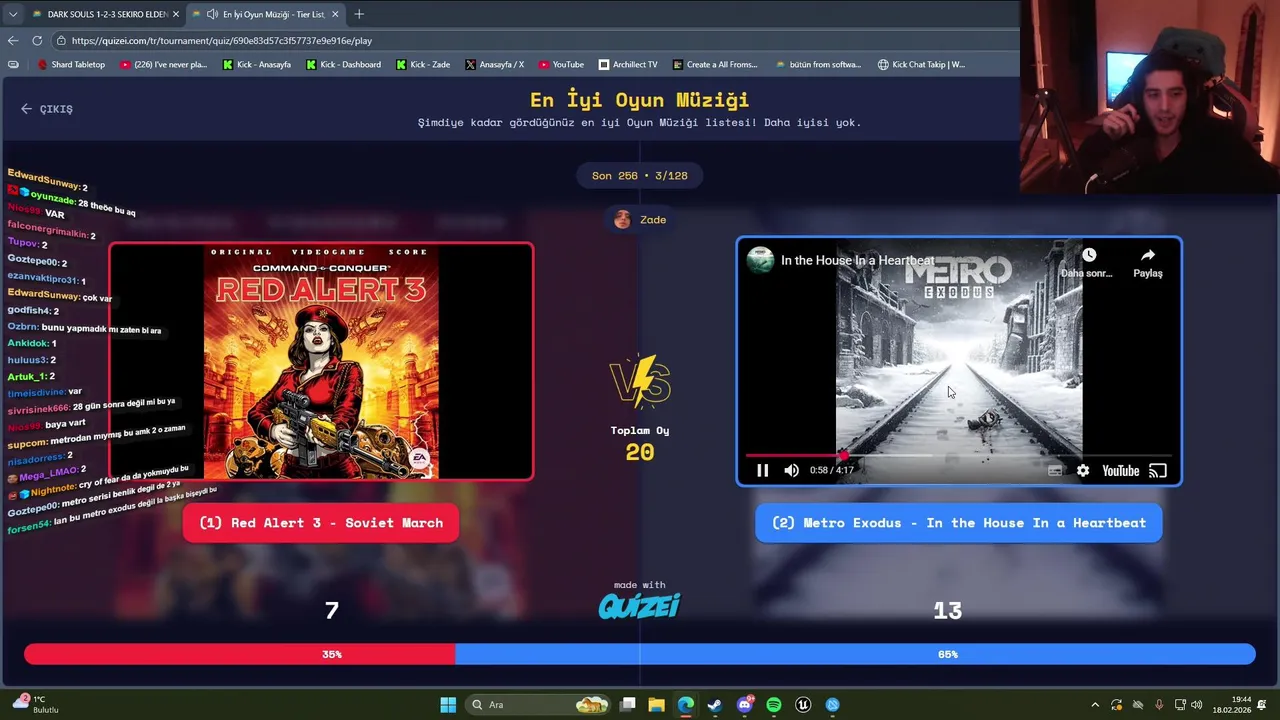Viewport: 1280px width, 720px height.
Task: Open YouTube player settings gear
Action: click(x=1083, y=470)
